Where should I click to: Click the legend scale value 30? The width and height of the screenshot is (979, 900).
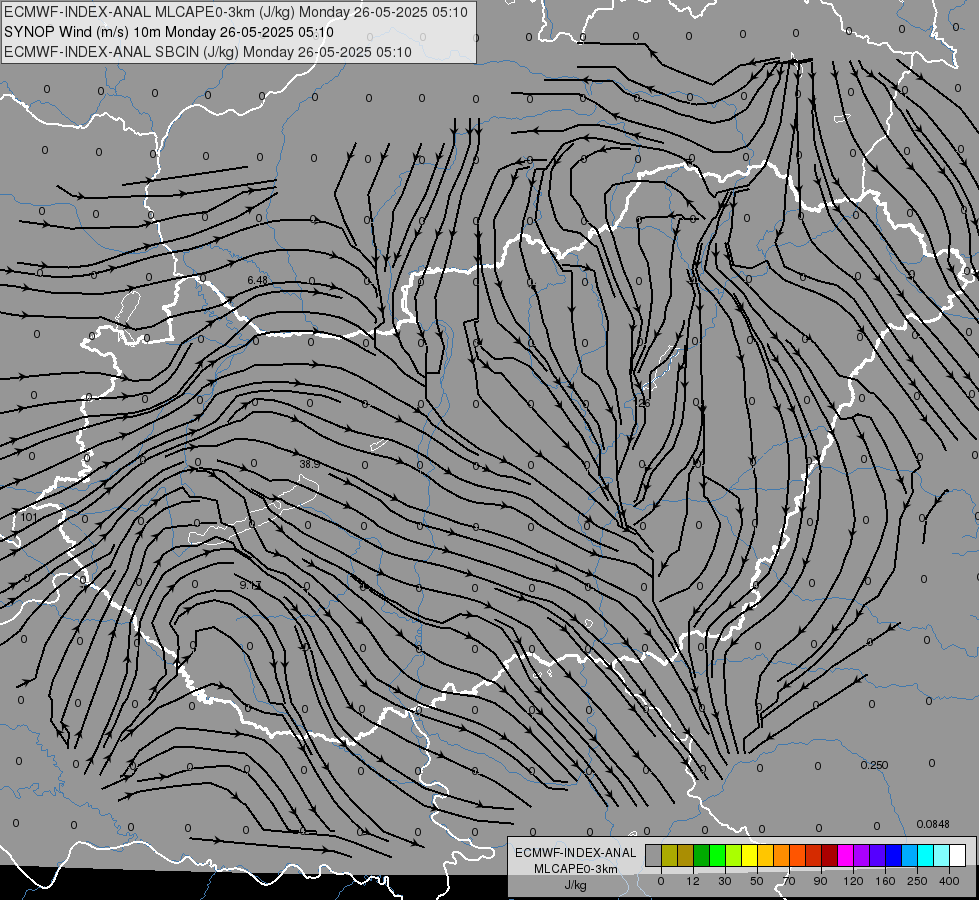click(x=725, y=881)
